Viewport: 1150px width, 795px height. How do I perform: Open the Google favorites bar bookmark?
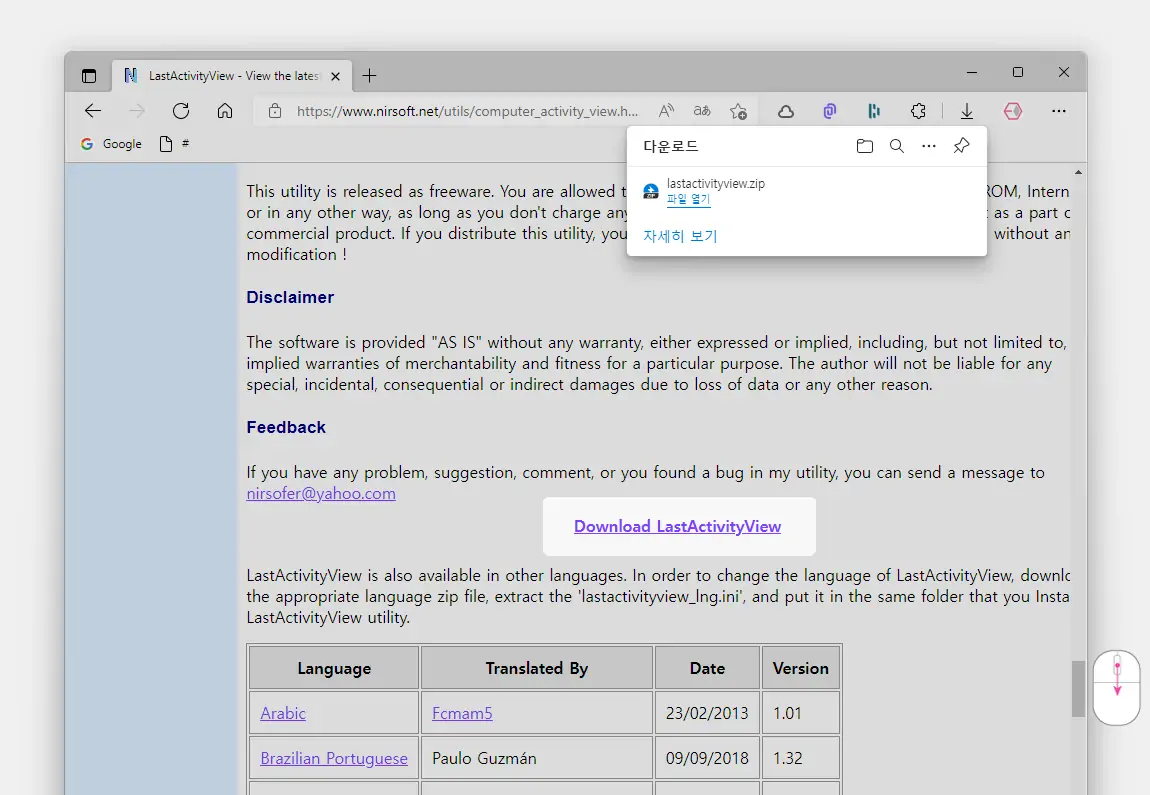coord(111,144)
